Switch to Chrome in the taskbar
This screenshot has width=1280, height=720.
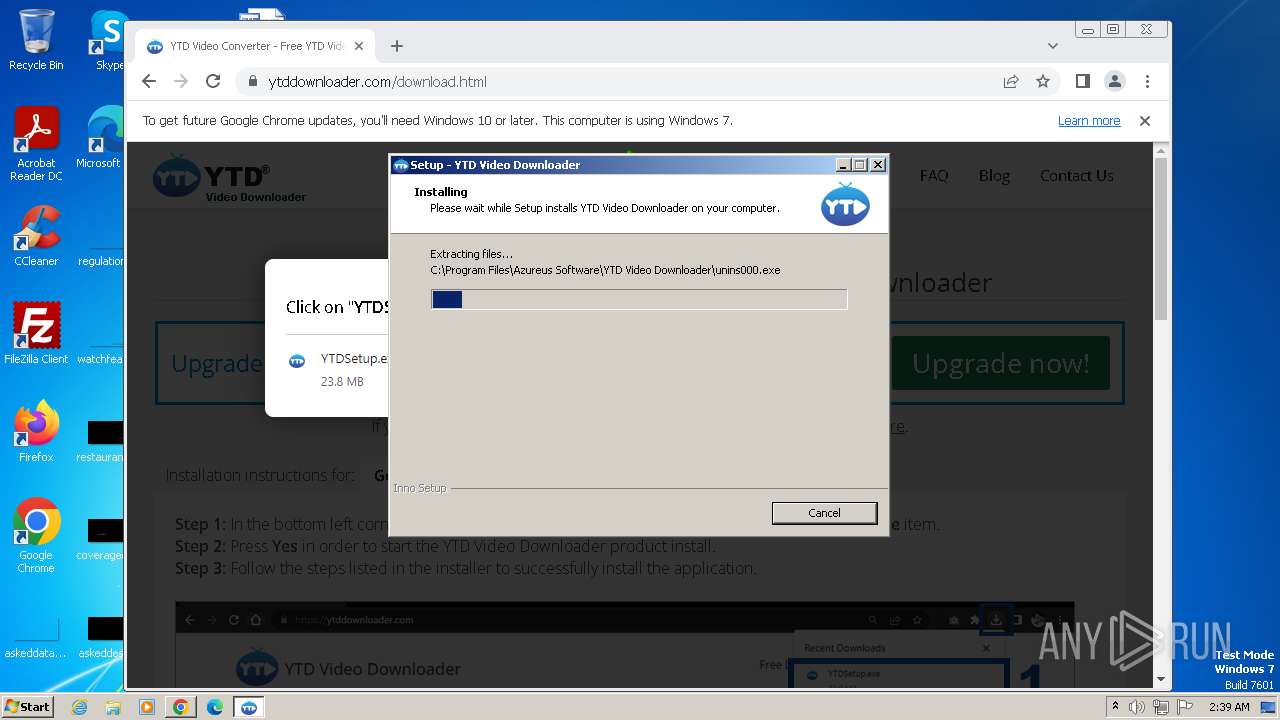(181, 707)
